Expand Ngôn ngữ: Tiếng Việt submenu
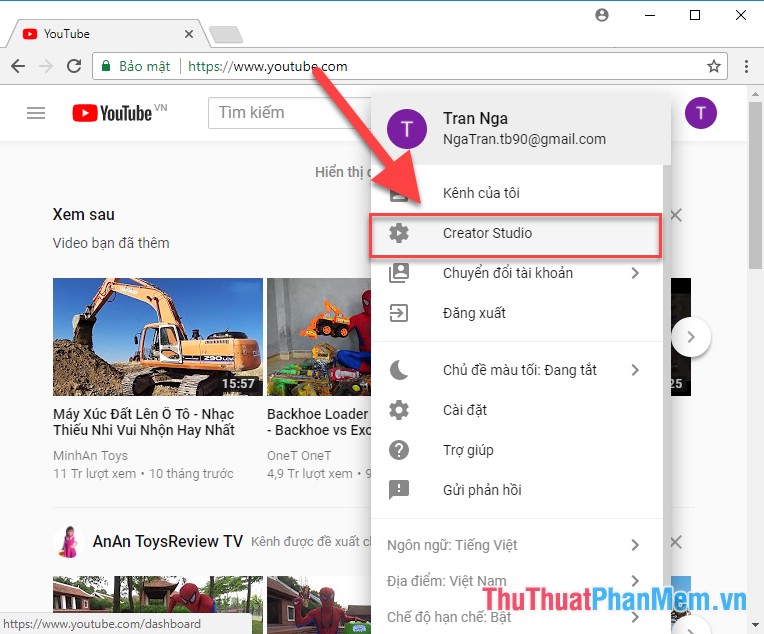The width and height of the screenshot is (764, 634). click(x=516, y=545)
